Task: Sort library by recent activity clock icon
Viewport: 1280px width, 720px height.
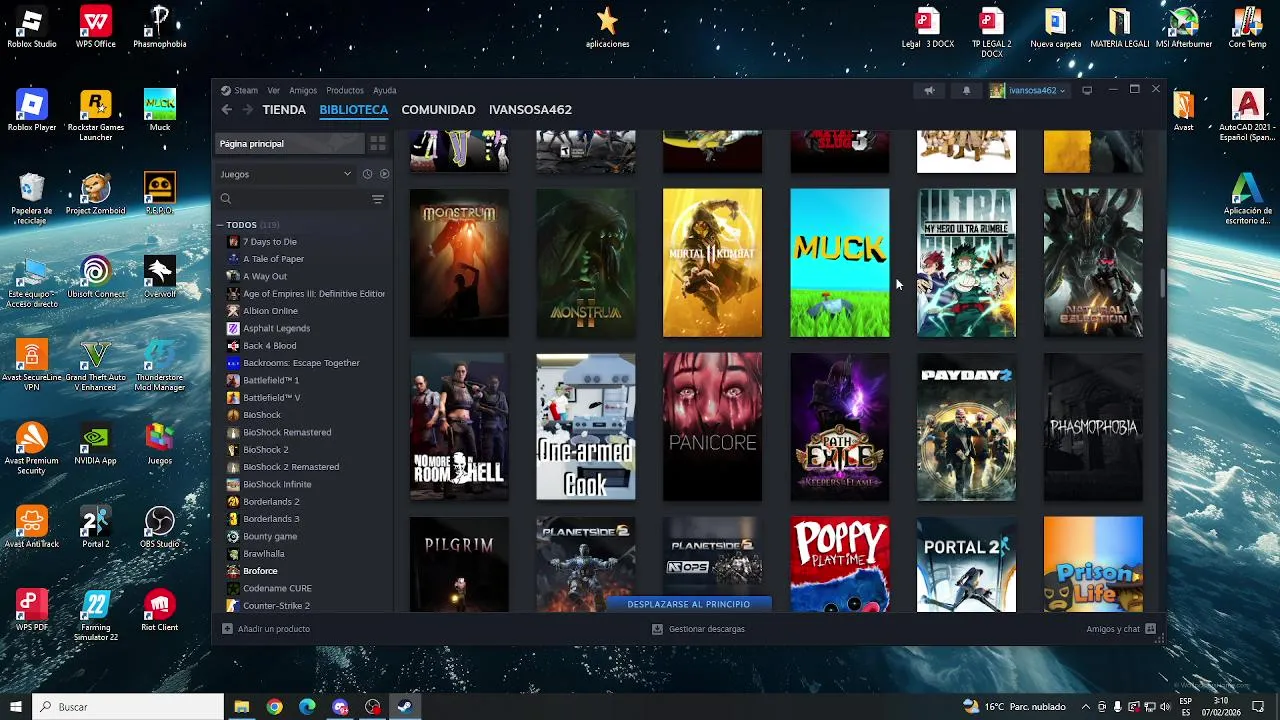Action: [x=367, y=174]
